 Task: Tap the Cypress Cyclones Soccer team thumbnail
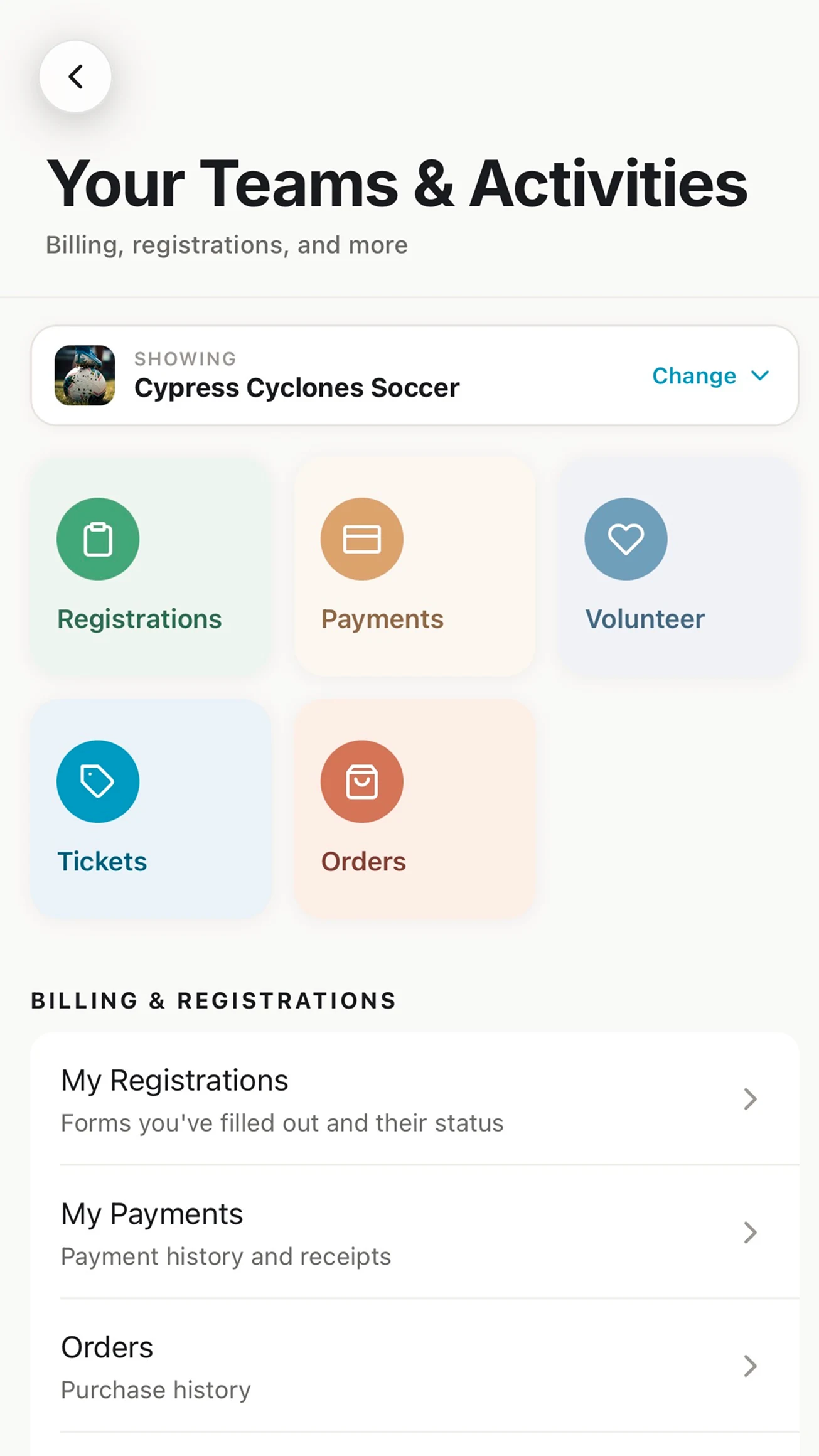pos(85,375)
